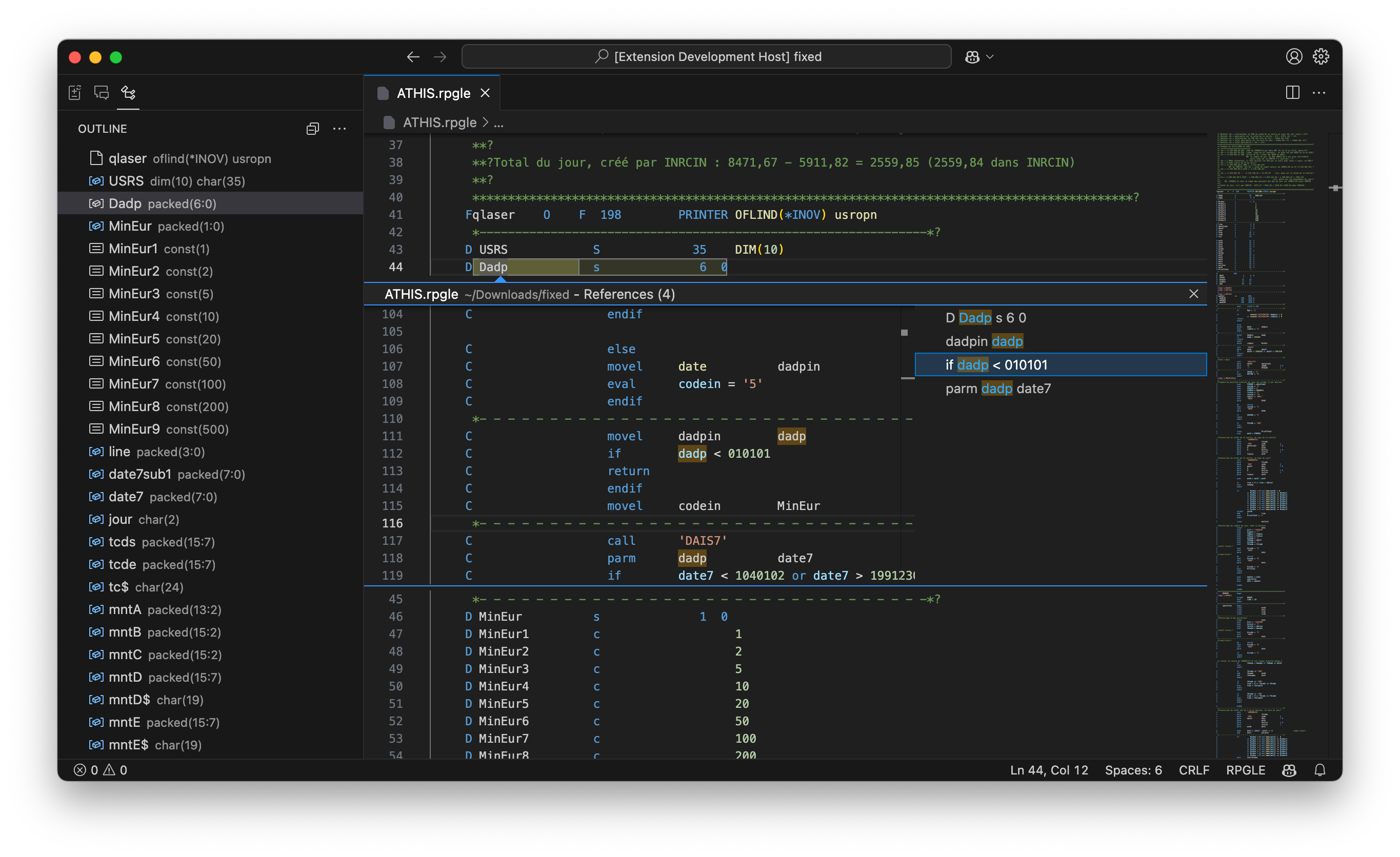
Task: Go back in navigation history
Action: (x=413, y=57)
